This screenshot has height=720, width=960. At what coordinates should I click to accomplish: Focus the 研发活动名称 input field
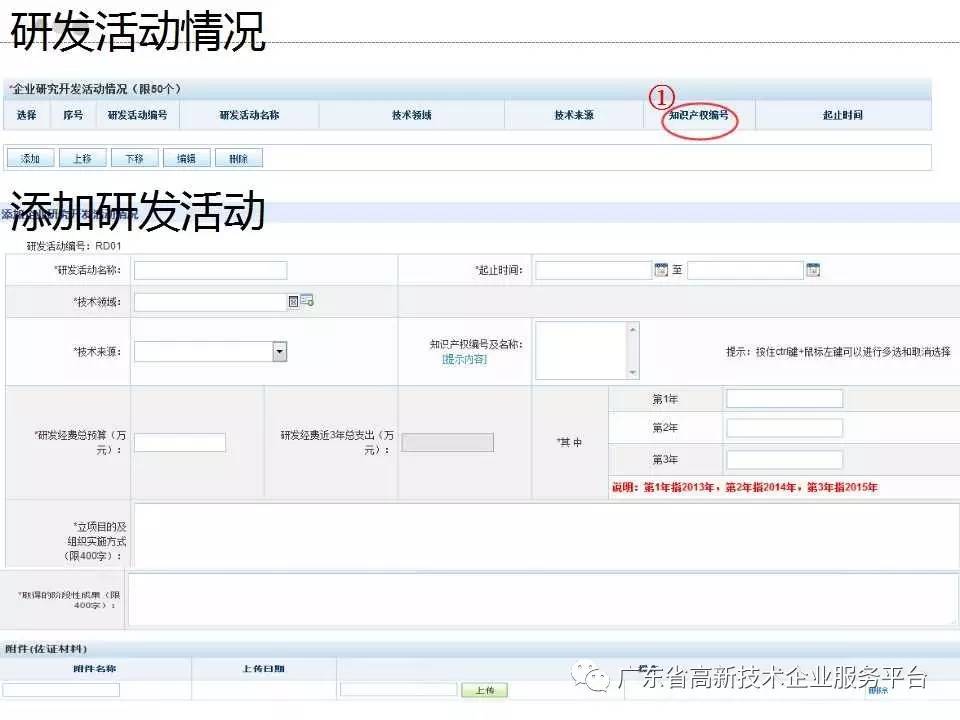pyautogui.click(x=210, y=270)
